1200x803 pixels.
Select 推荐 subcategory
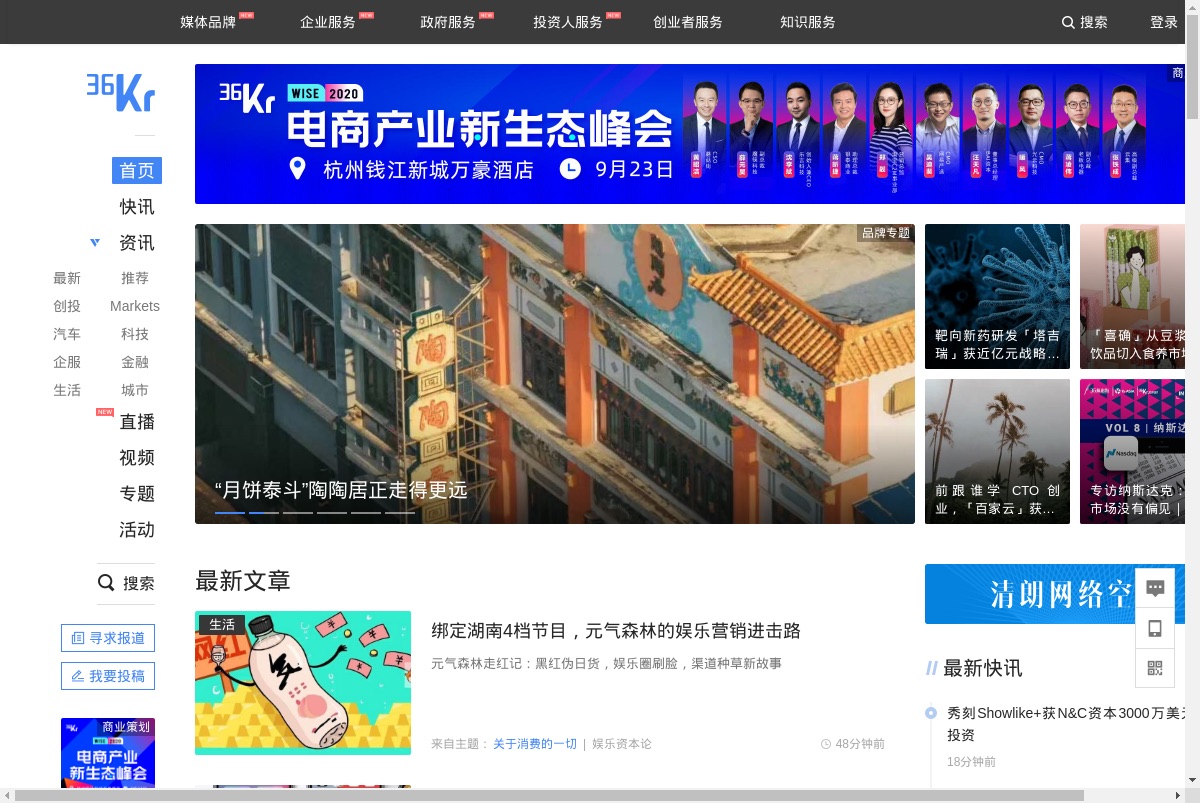[135, 278]
